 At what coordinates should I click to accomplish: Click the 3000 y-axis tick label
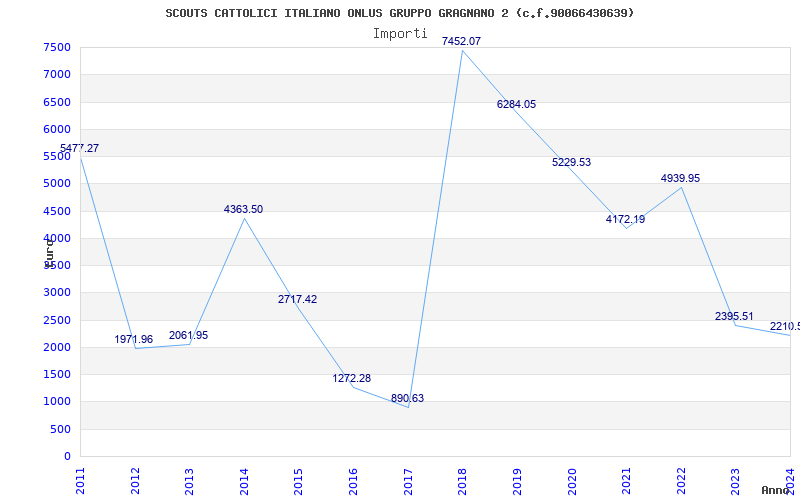click(x=57, y=293)
